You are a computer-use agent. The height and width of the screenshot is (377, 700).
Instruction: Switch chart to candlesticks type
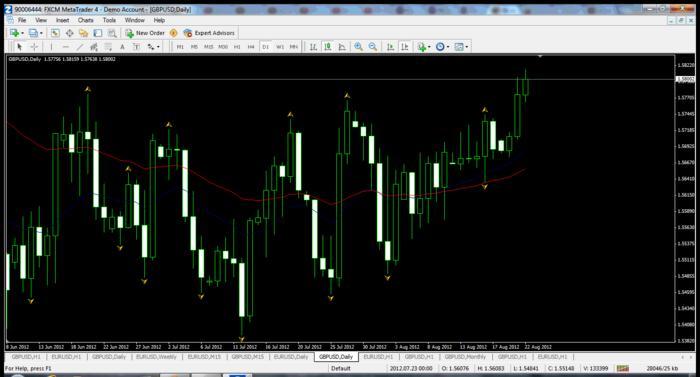click(x=328, y=46)
